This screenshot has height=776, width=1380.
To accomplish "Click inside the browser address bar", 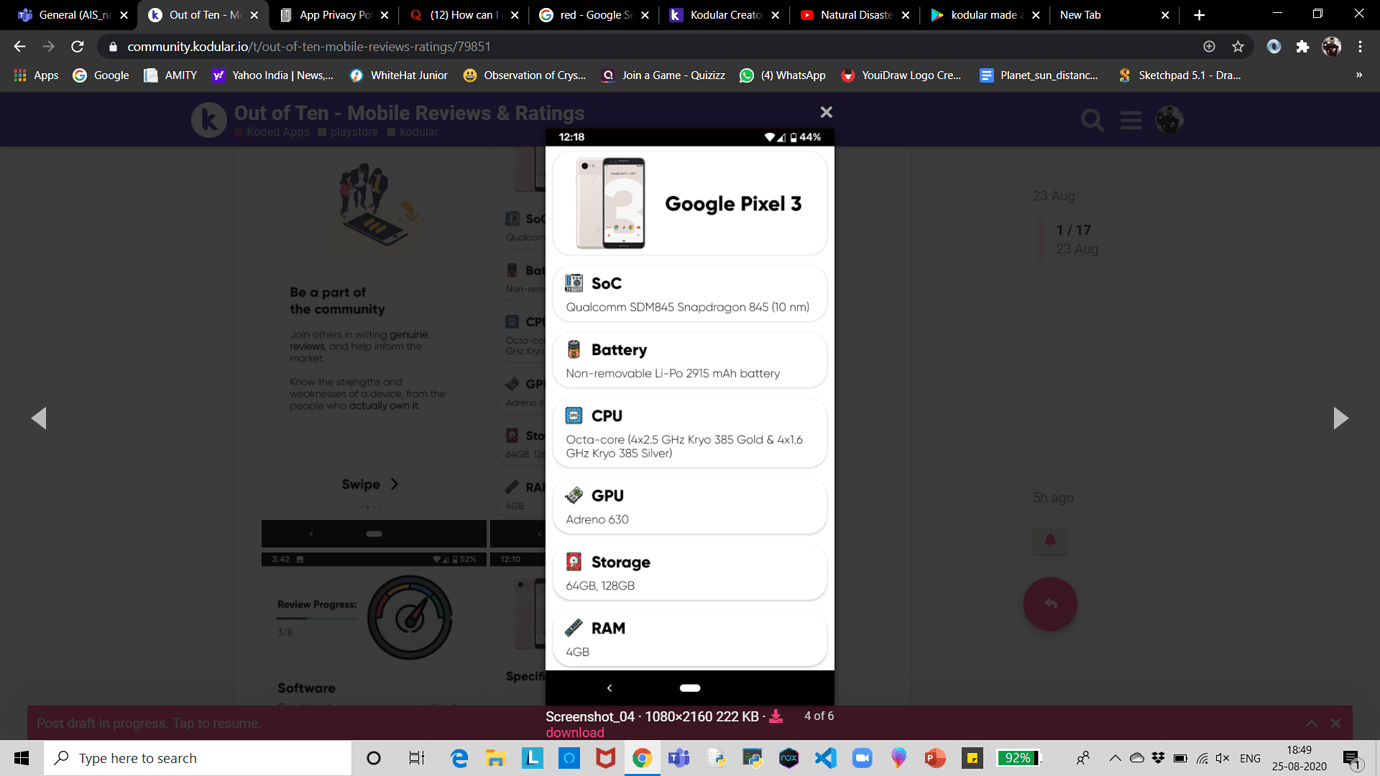I will click(400, 46).
